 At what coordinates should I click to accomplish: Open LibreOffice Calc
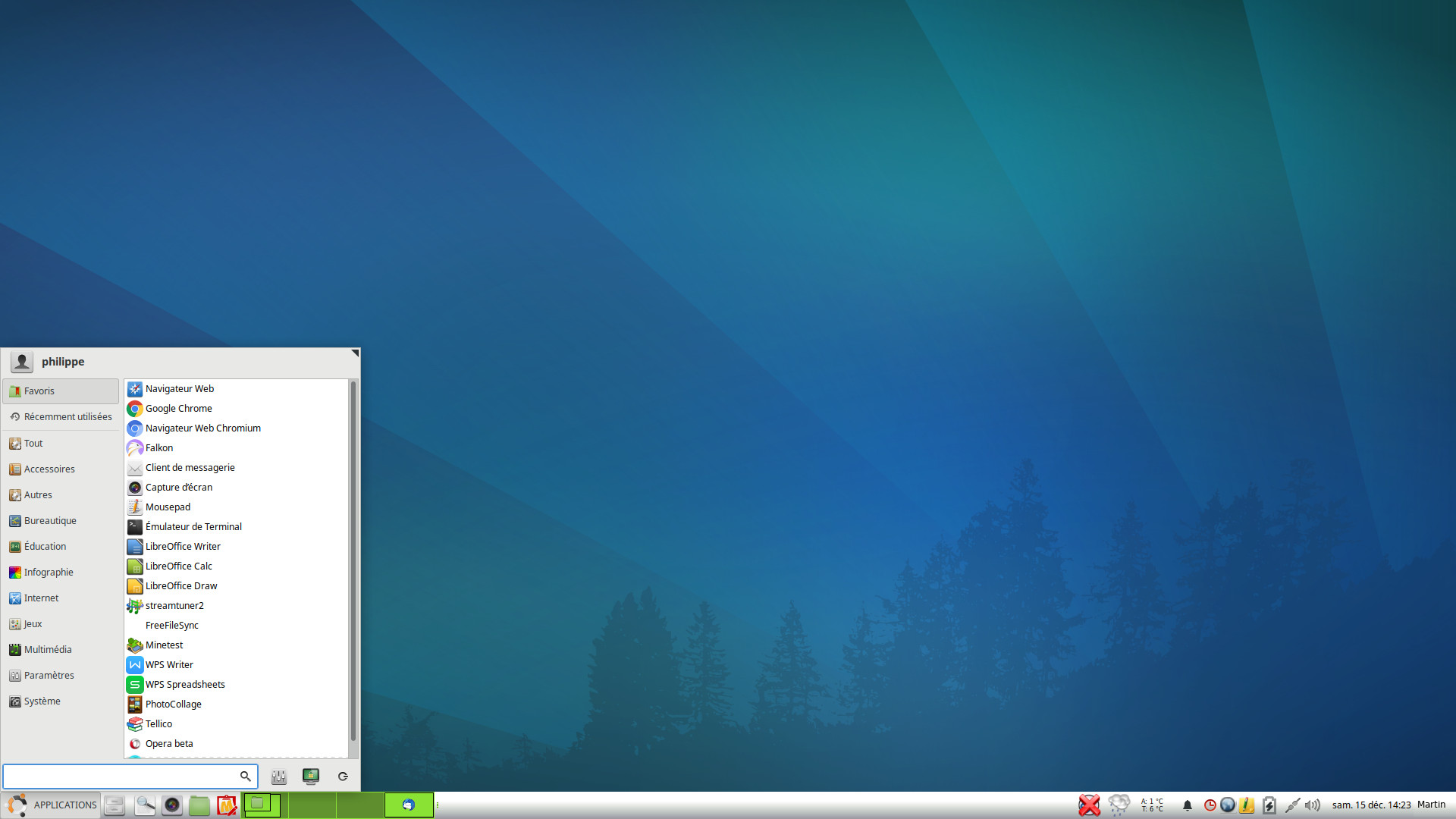tap(178, 566)
